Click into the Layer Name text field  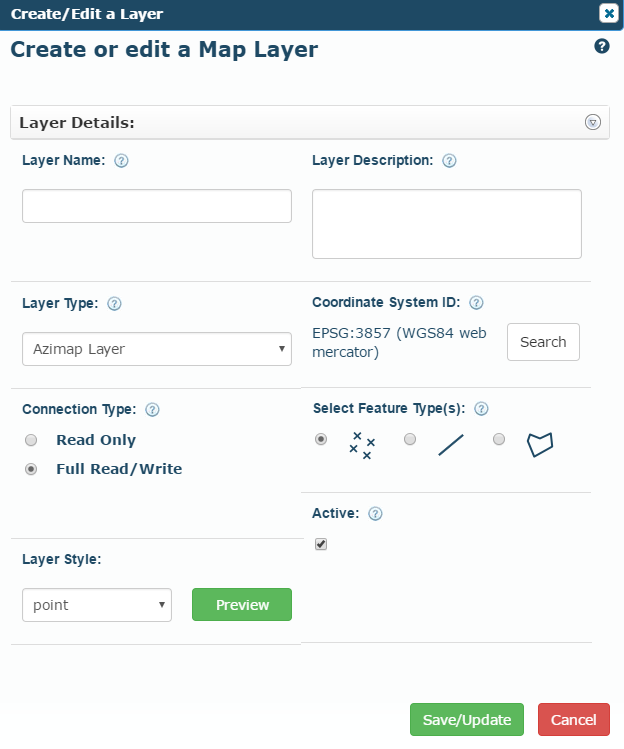(157, 206)
